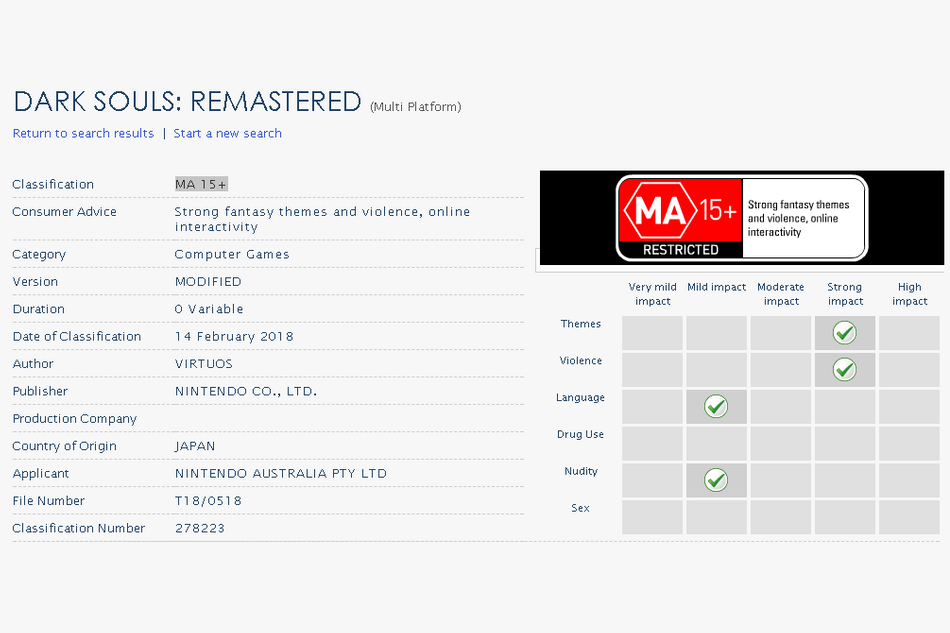950x633 pixels.
Task: Click the Classification Number label
Action: pos(79,528)
